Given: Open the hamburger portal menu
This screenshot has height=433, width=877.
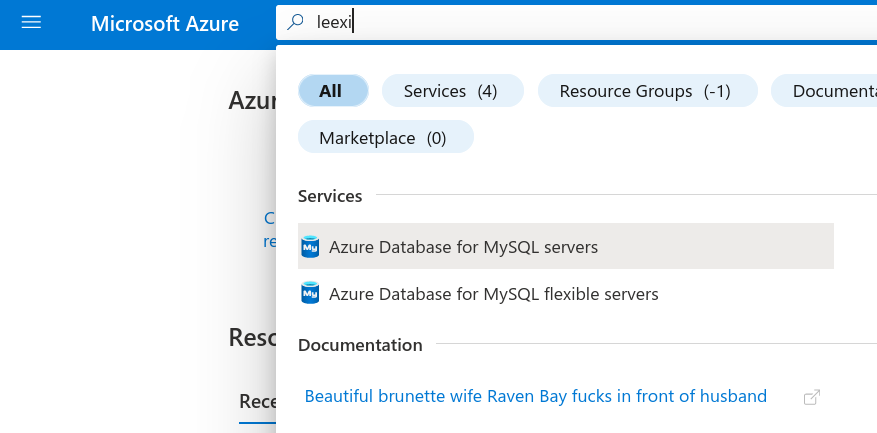Looking at the screenshot, I should click(x=31, y=22).
